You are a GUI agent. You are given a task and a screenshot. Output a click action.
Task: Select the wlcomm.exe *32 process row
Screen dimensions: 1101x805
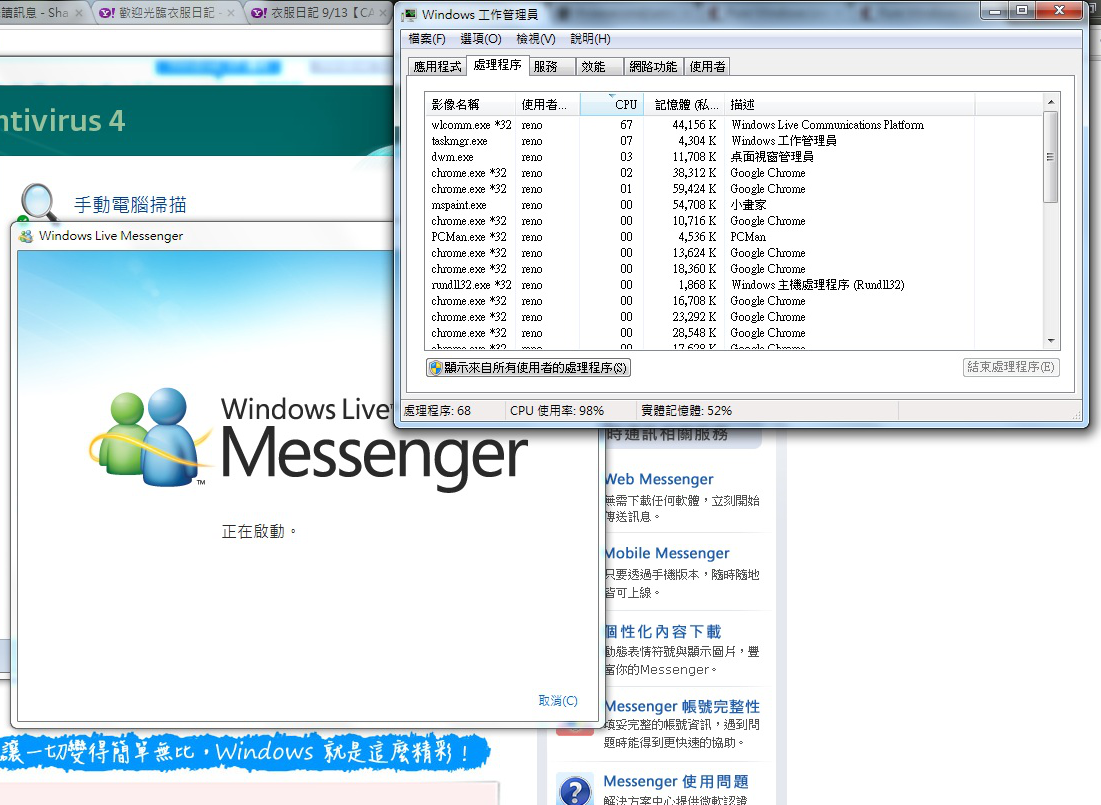click(x=734, y=125)
